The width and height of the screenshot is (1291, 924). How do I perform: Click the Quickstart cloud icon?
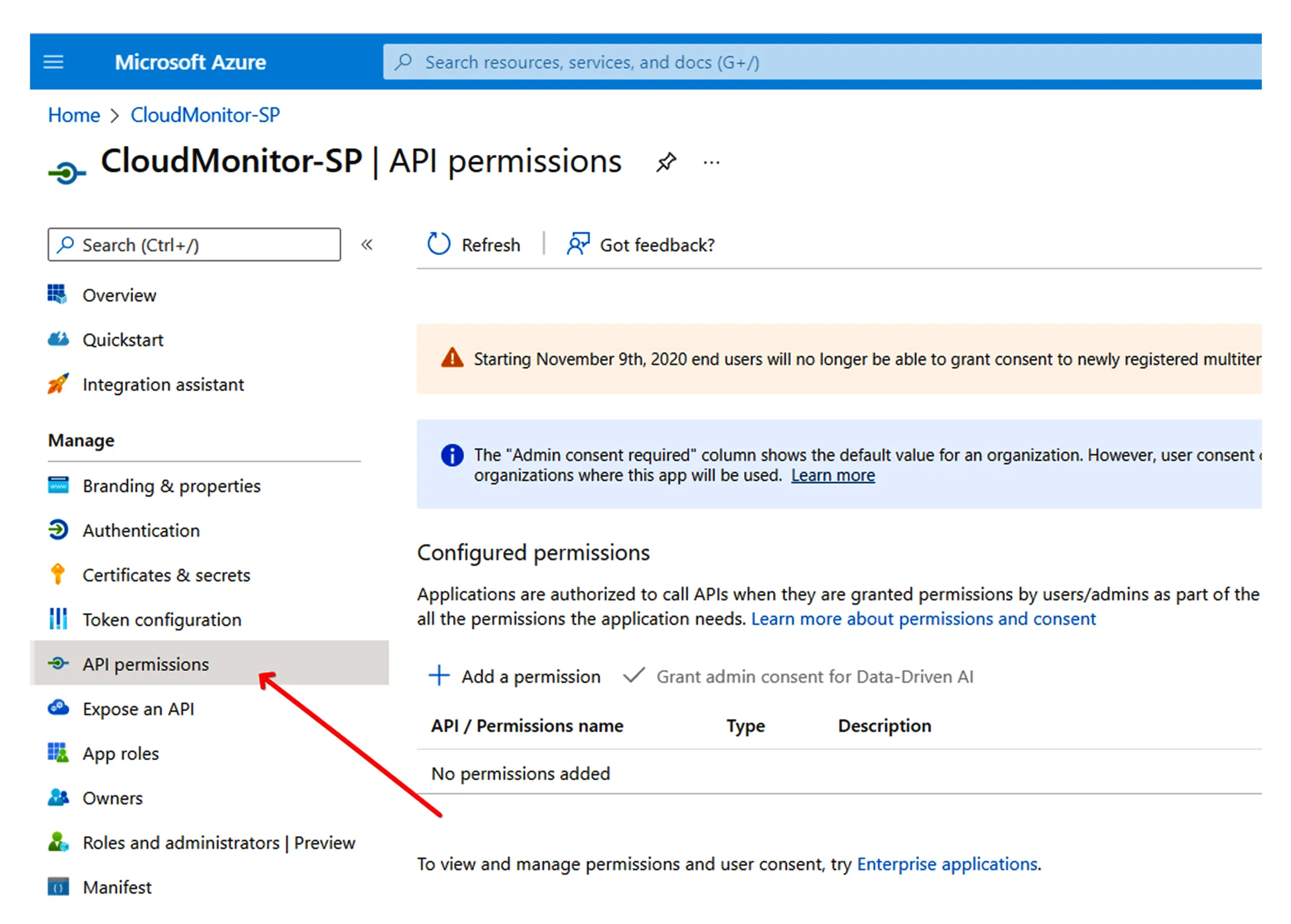(58, 339)
